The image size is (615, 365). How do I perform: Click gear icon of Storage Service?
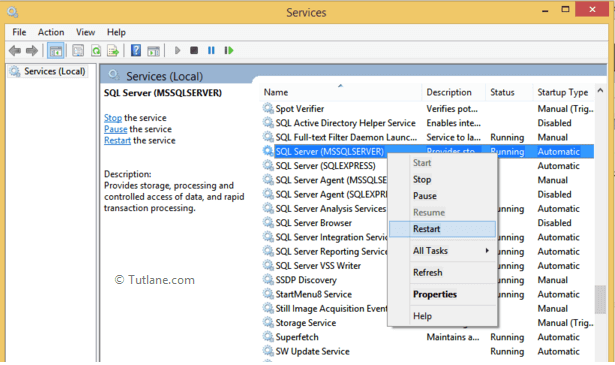coord(268,323)
